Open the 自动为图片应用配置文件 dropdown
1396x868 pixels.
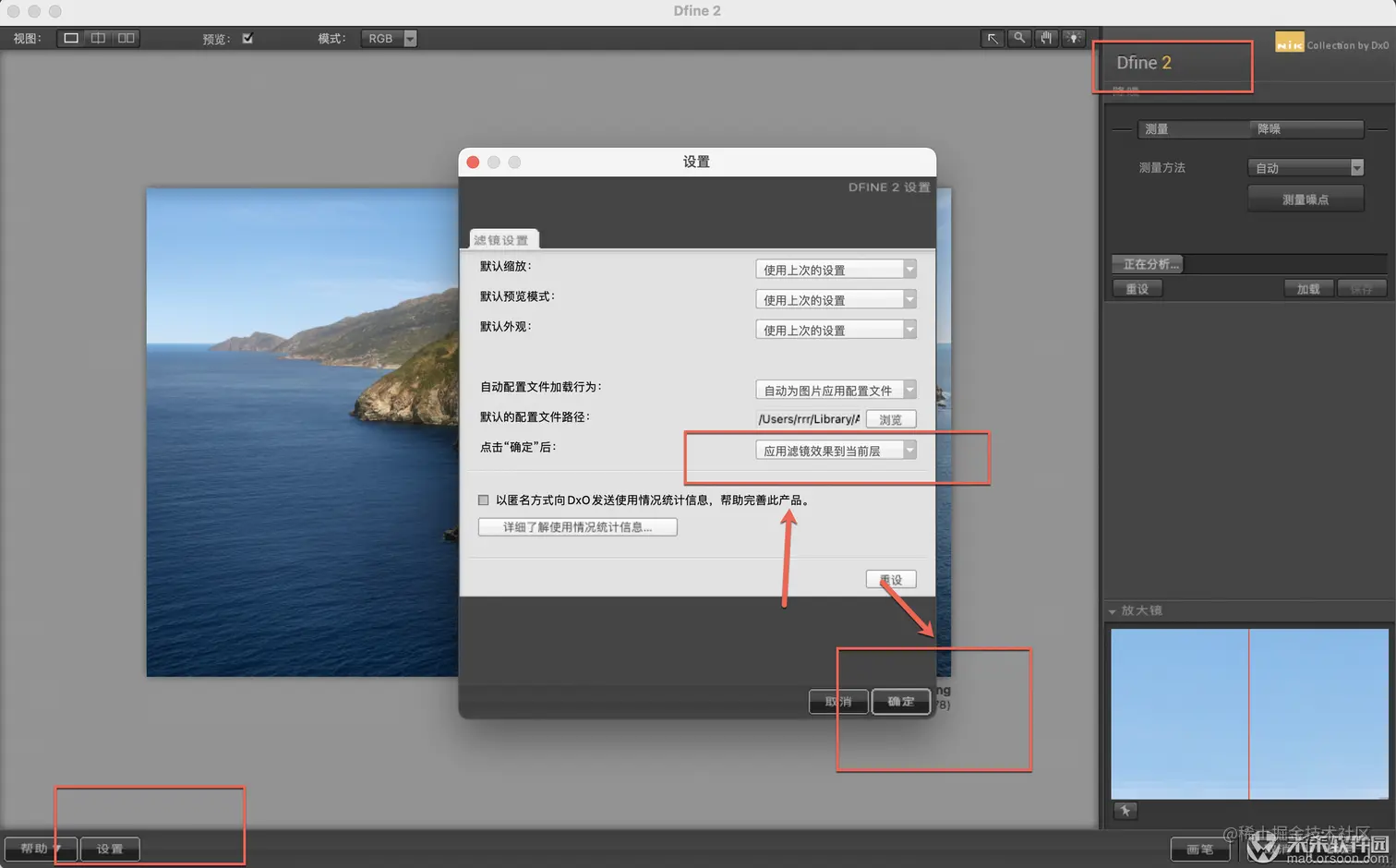point(836,390)
